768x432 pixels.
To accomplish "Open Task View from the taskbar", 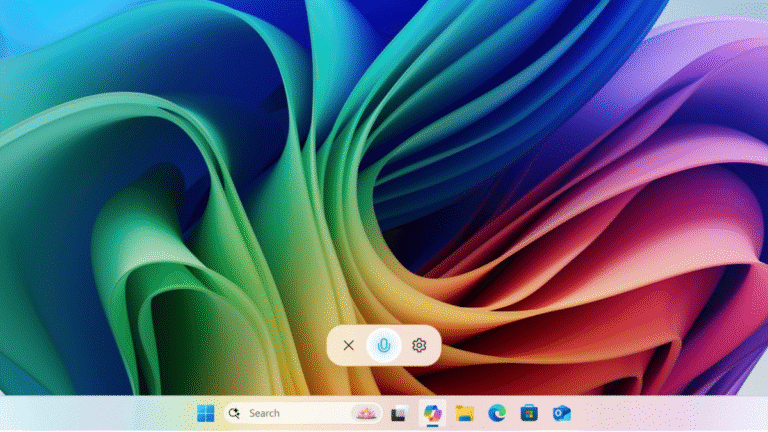I will 399,413.
